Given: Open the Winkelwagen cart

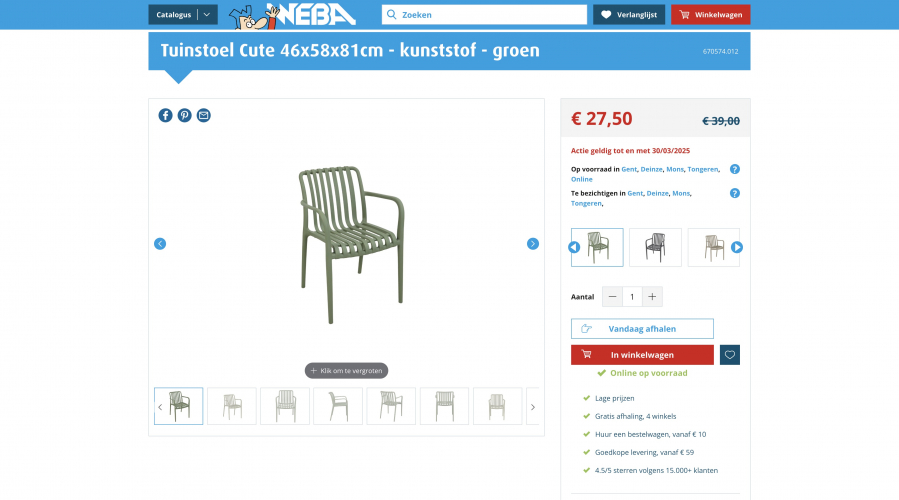Looking at the screenshot, I should (710, 15).
